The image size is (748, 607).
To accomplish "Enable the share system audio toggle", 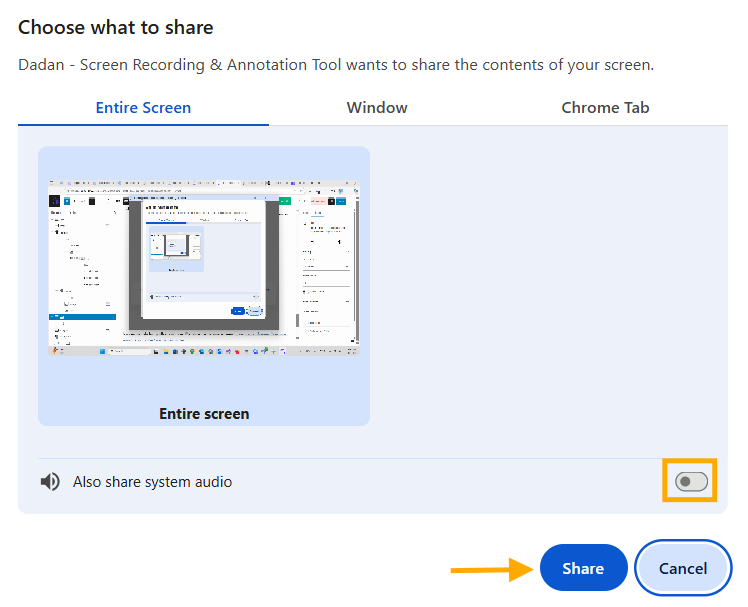I will (691, 481).
